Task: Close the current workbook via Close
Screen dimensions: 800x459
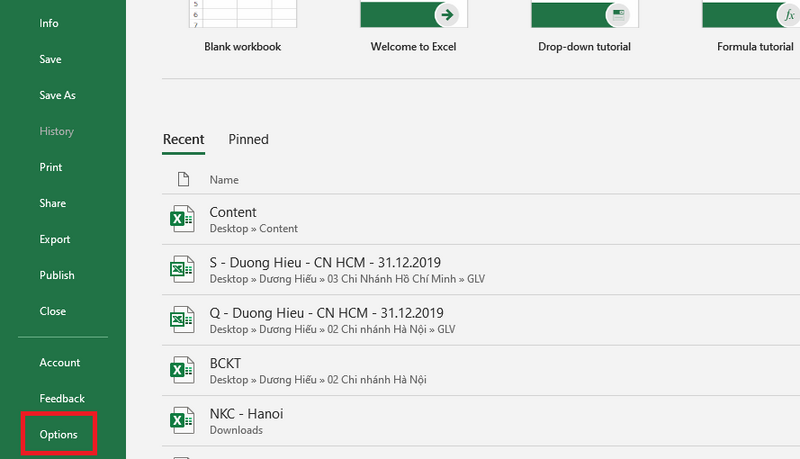Action: tap(53, 311)
